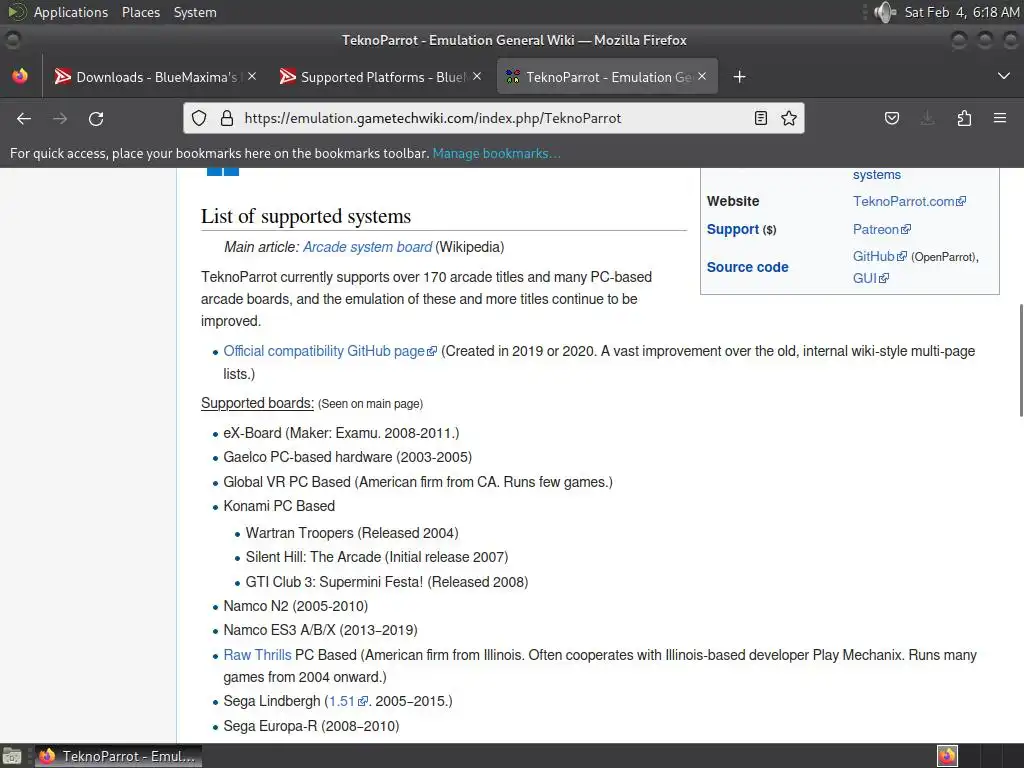Click the Namco N2 (2005-2010) entry
This screenshot has width=1024, height=768.
pyautogui.click(x=295, y=606)
